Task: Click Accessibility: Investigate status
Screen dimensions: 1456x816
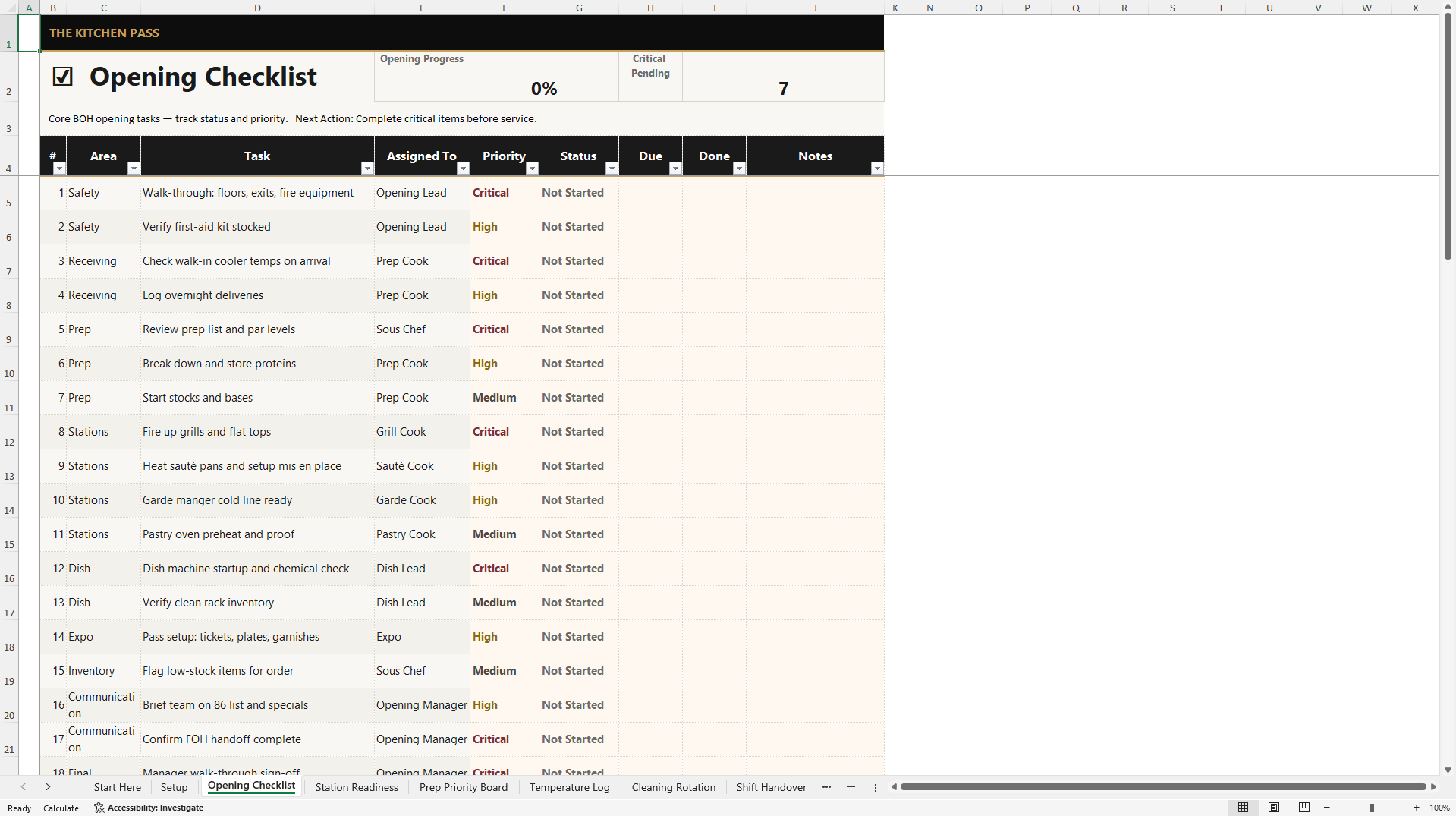Action: (x=149, y=808)
